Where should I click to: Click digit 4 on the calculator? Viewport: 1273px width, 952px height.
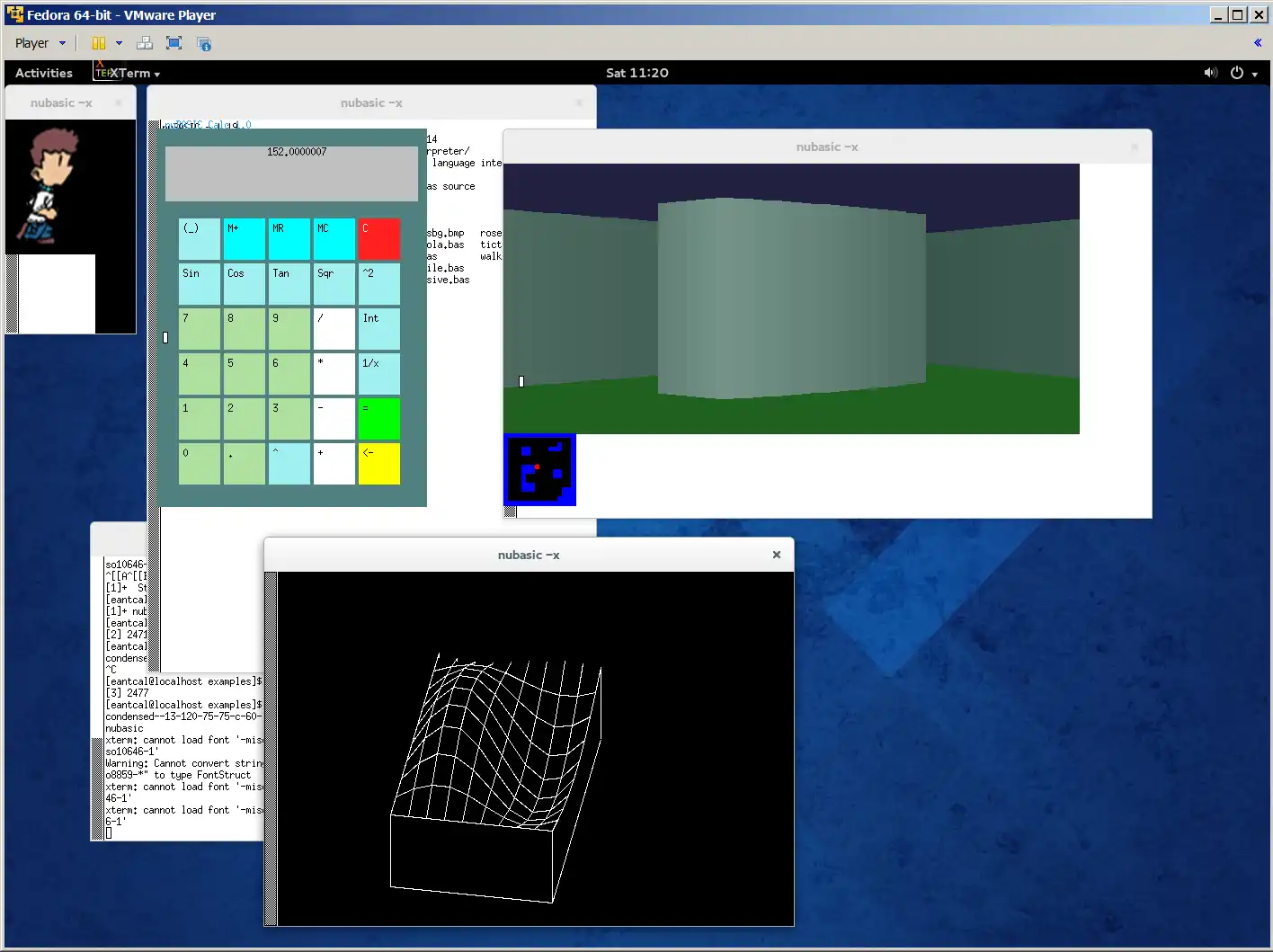[x=200, y=374]
